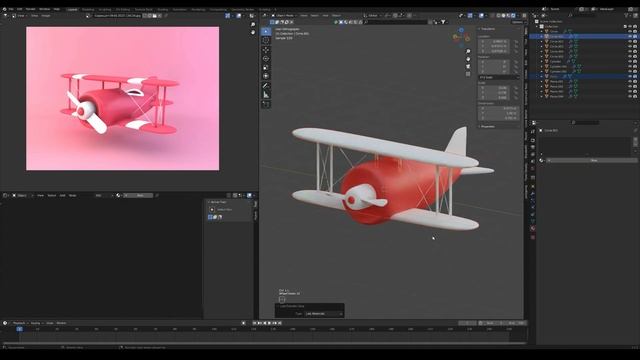Open the Material properties tab icon
The width and height of the screenshot is (640, 360).
pyautogui.click(x=533, y=229)
